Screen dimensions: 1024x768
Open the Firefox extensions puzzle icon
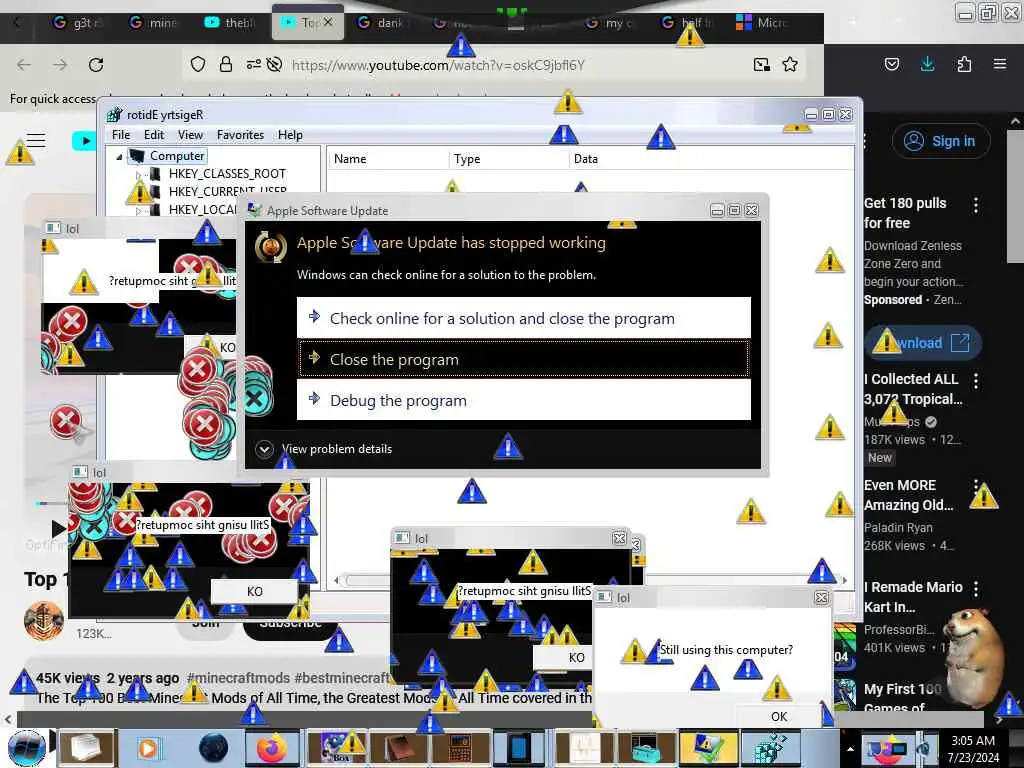tap(964, 64)
